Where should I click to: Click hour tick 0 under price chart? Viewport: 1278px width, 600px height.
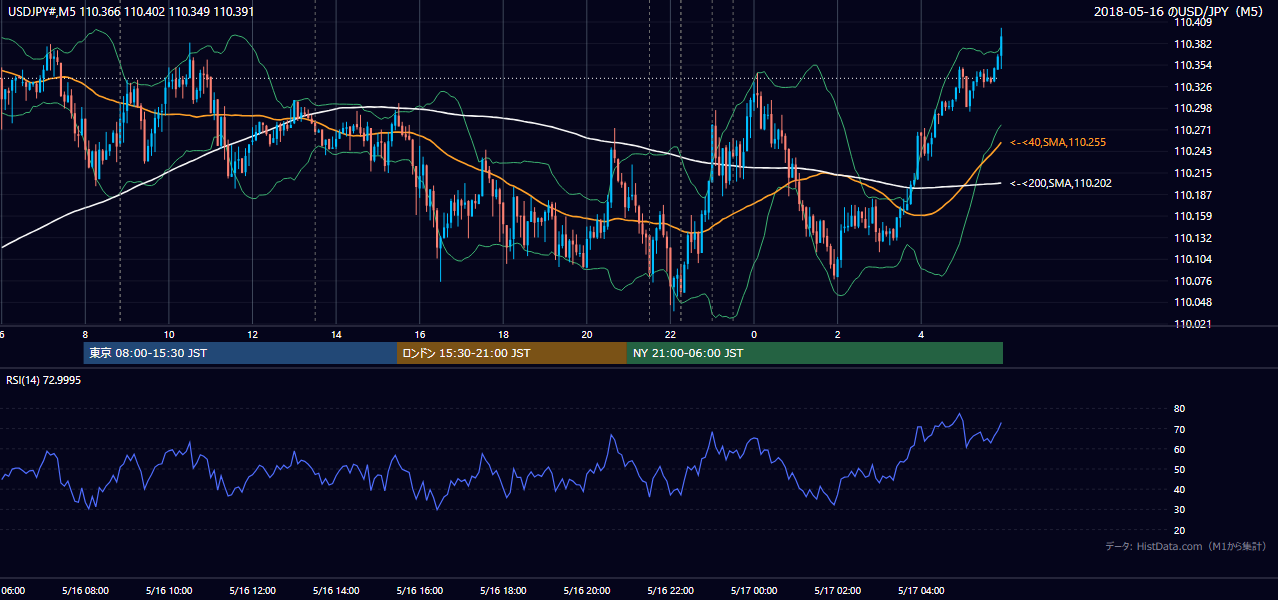click(754, 335)
